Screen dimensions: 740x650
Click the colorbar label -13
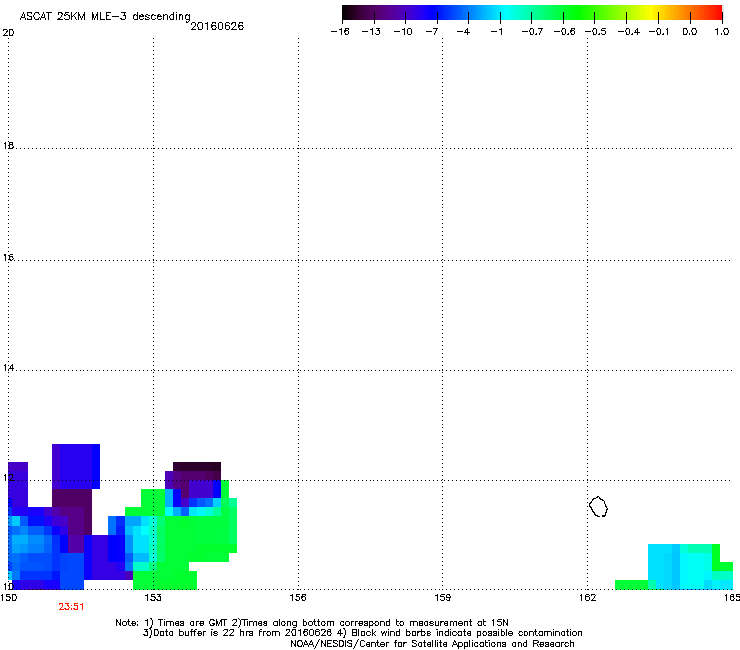click(x=371, y=32)
